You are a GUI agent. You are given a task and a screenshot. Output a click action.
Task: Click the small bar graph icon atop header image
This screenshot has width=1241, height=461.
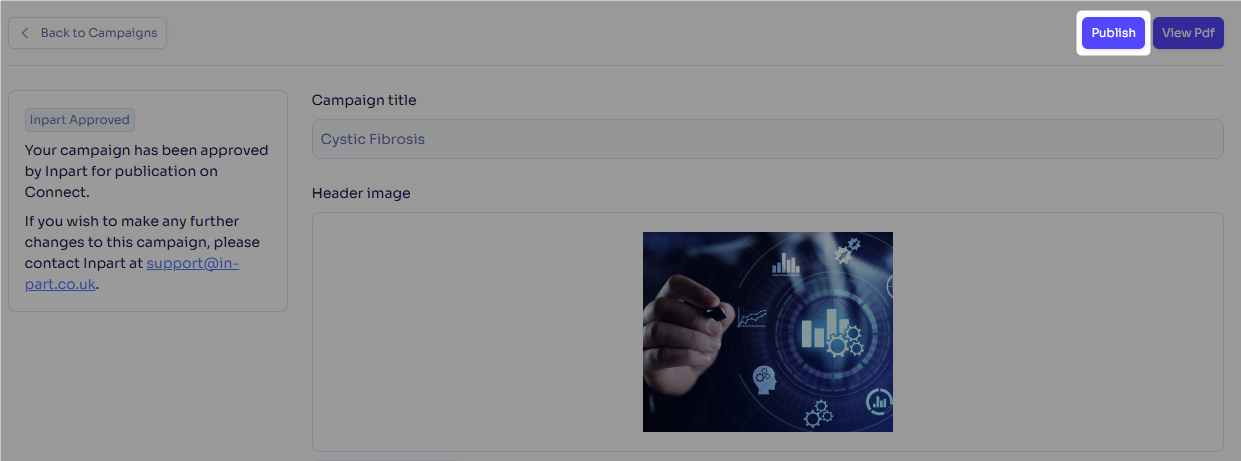pos(786,263)
